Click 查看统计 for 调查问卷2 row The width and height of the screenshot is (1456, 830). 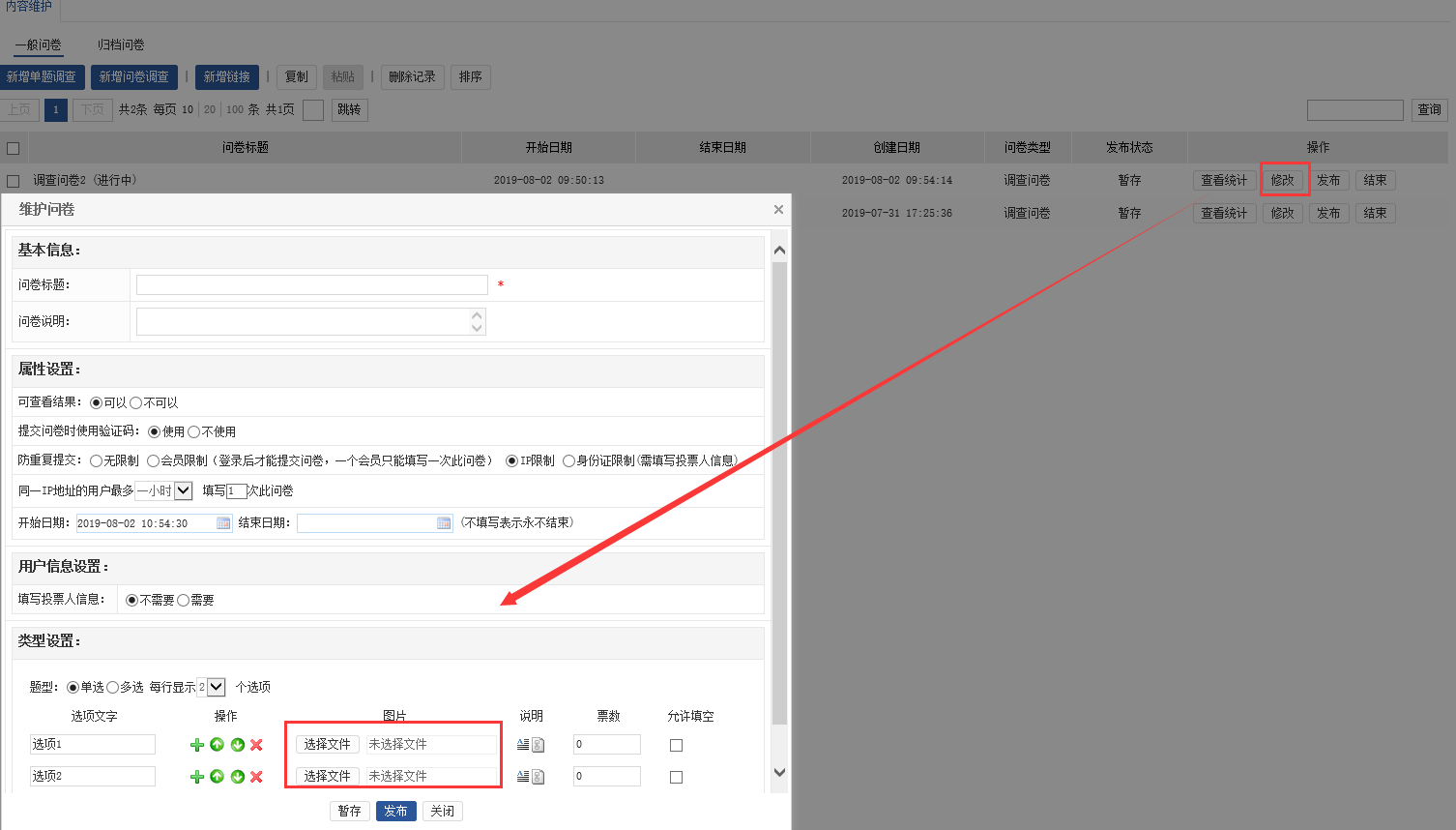(1224, 180)
